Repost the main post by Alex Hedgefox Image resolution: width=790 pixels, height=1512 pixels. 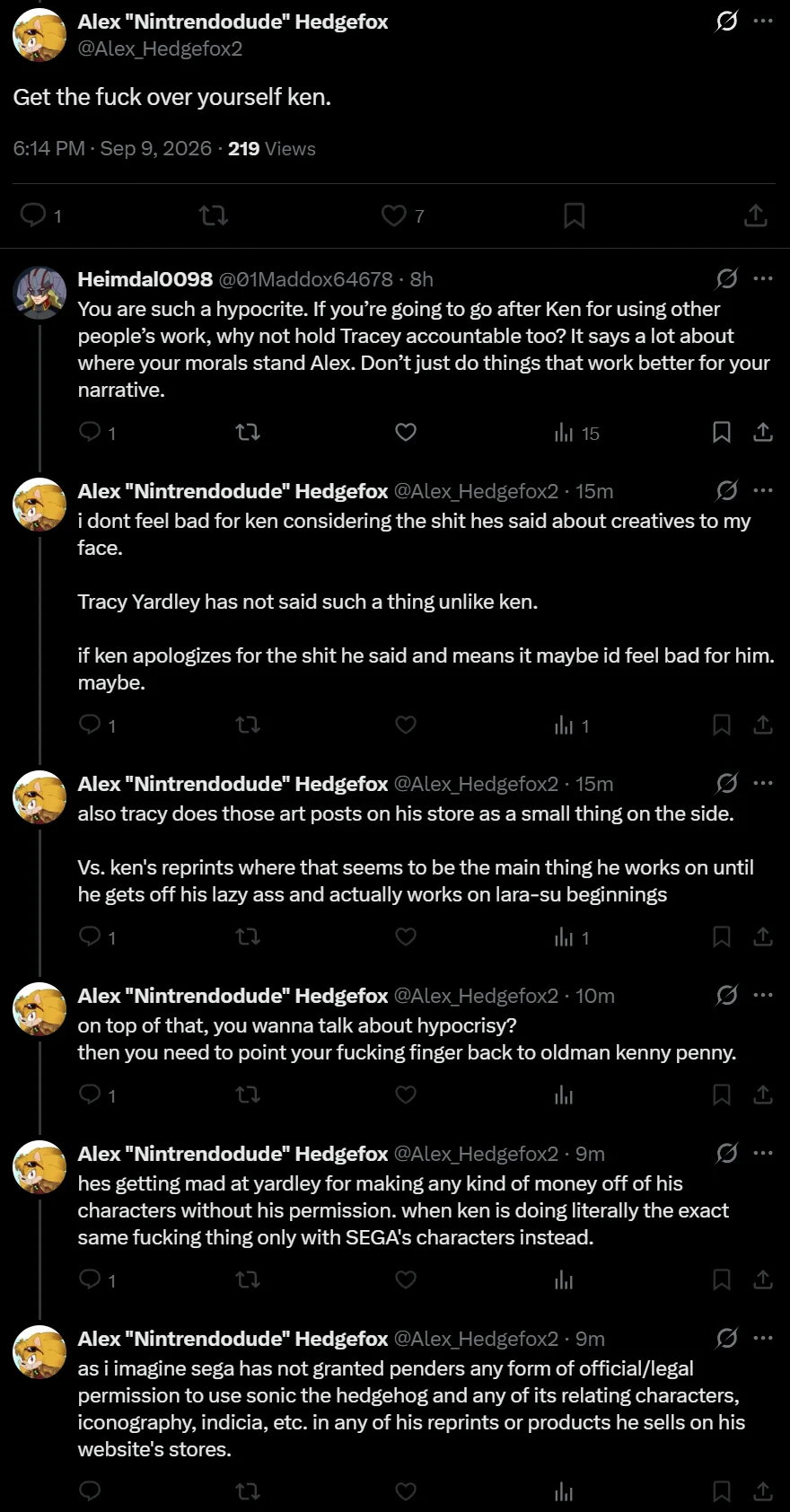click(213, 215)
